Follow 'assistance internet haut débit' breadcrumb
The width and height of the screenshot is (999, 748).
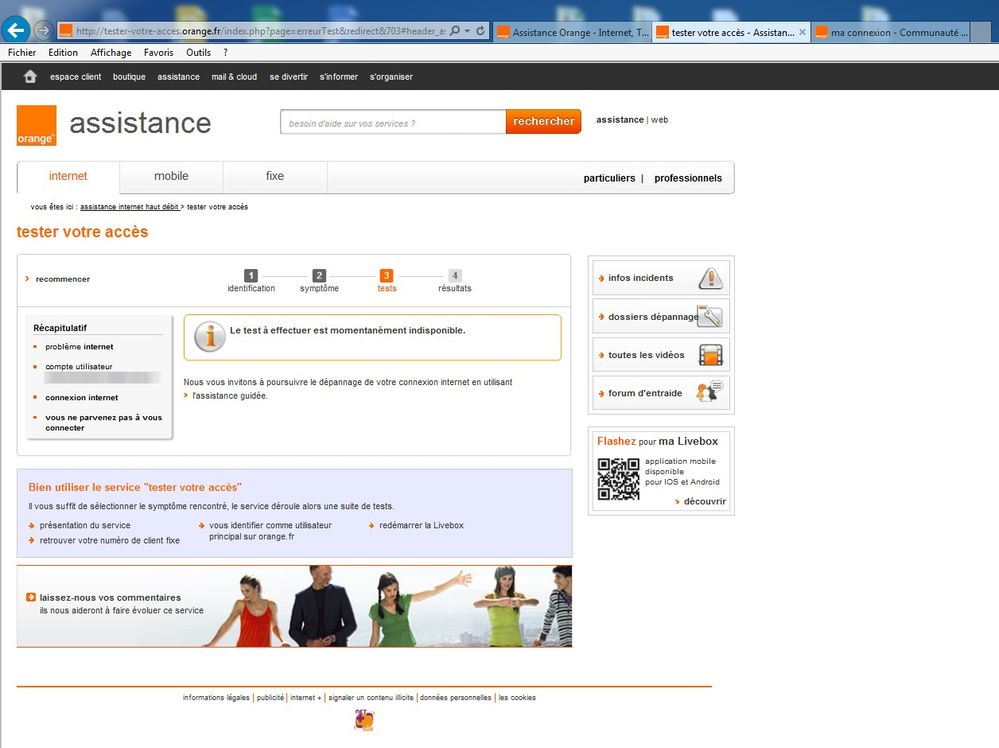129,207
